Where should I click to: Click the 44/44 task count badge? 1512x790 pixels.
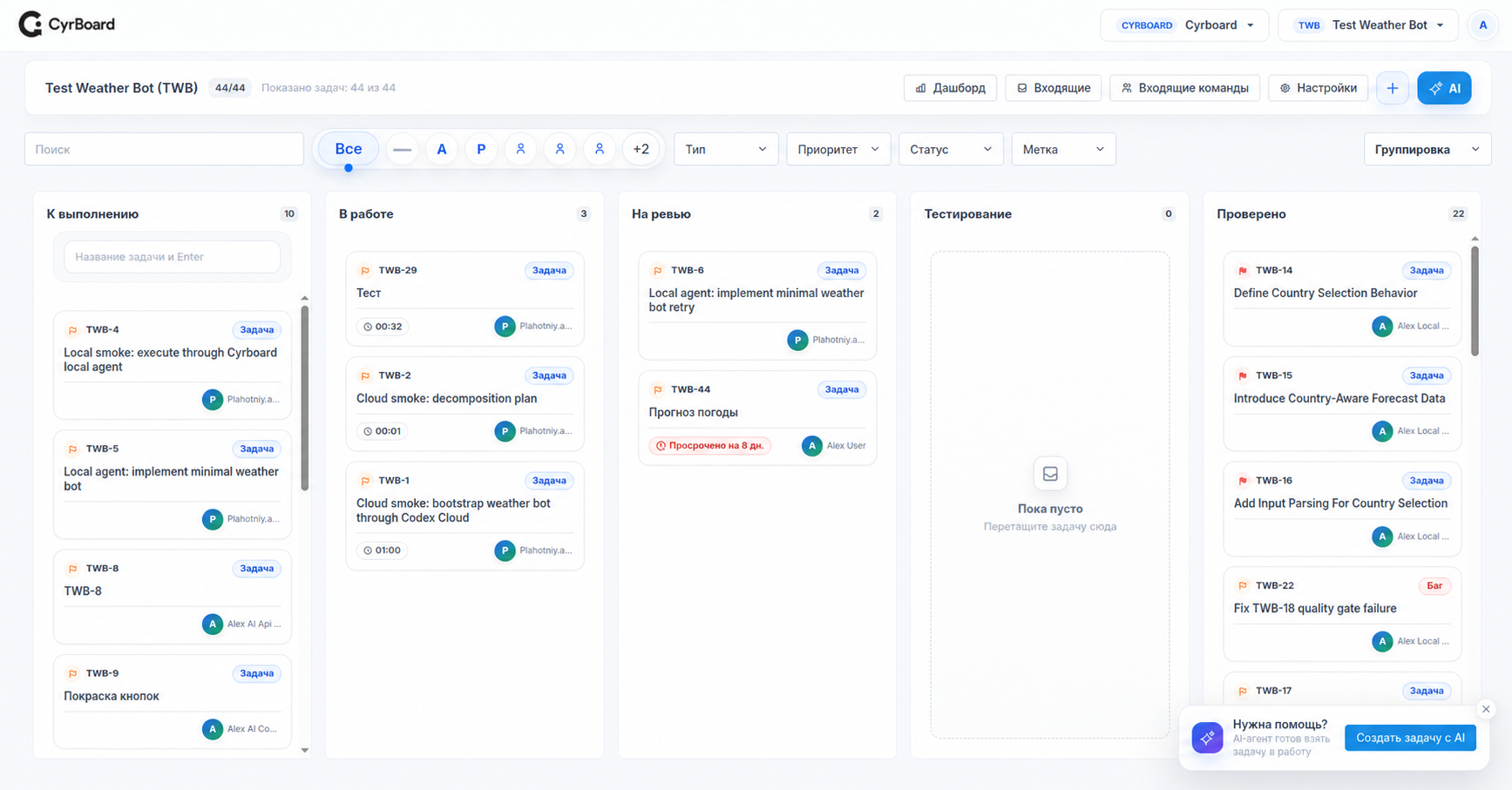[x=230, y=88]
